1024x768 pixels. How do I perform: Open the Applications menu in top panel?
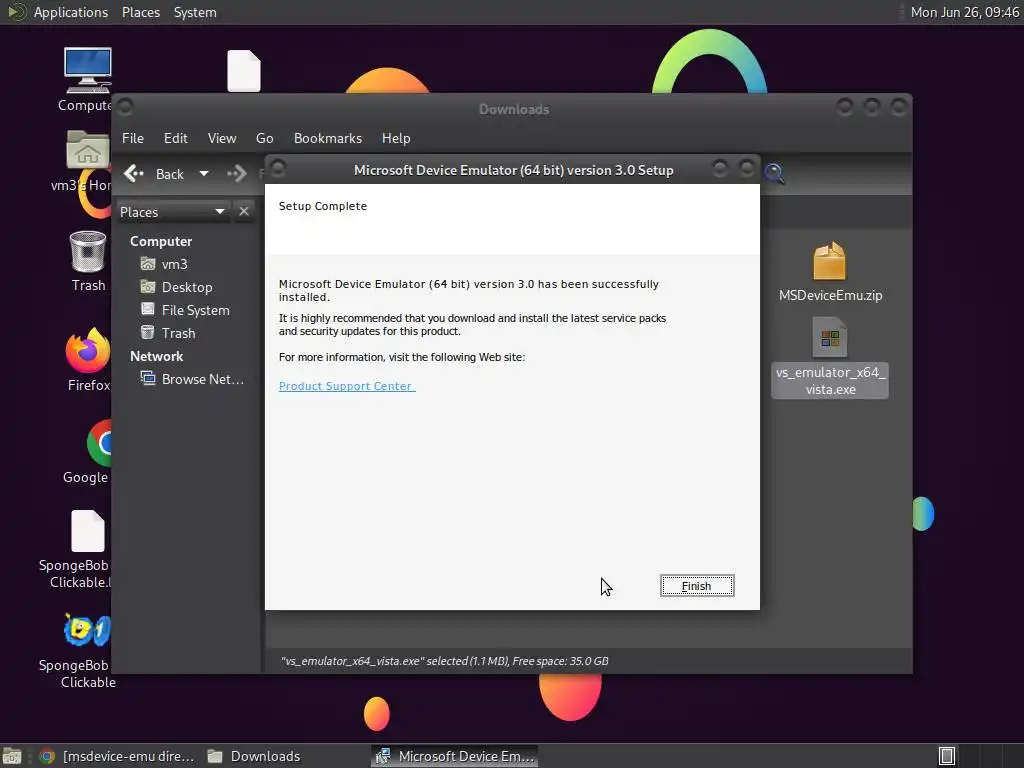coord(71,12)
